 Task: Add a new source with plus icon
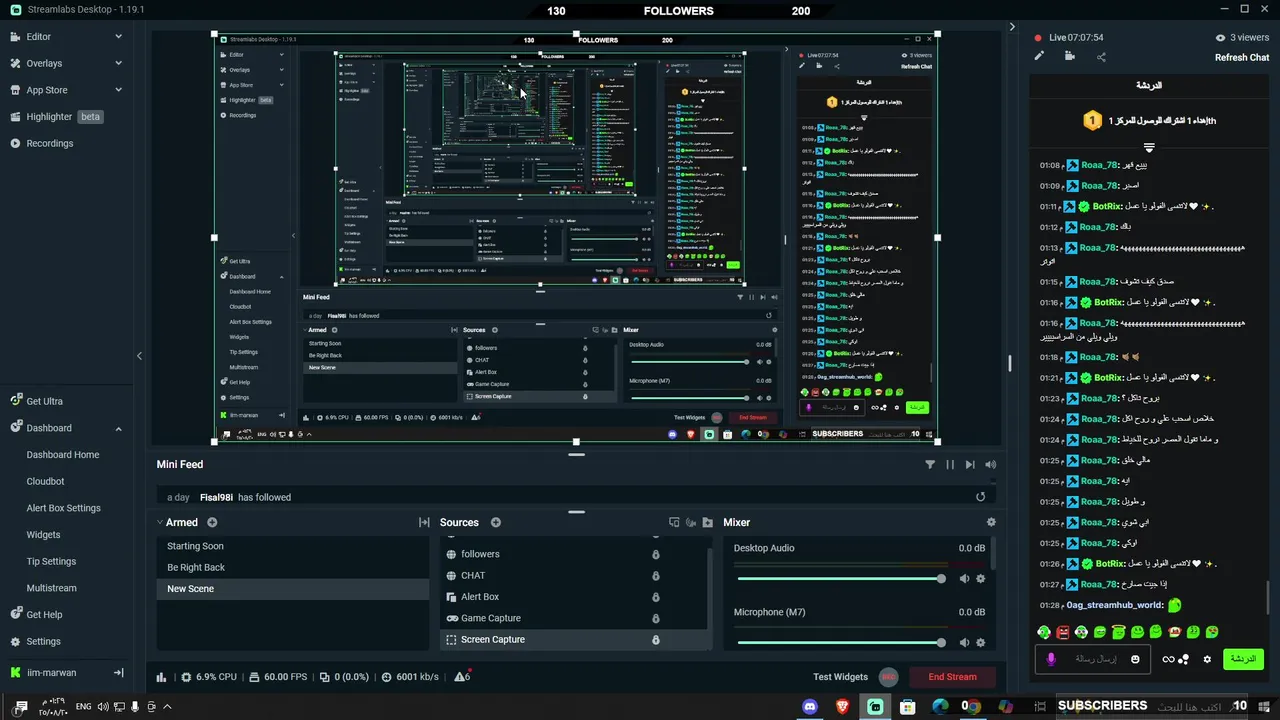coord(495,522)
